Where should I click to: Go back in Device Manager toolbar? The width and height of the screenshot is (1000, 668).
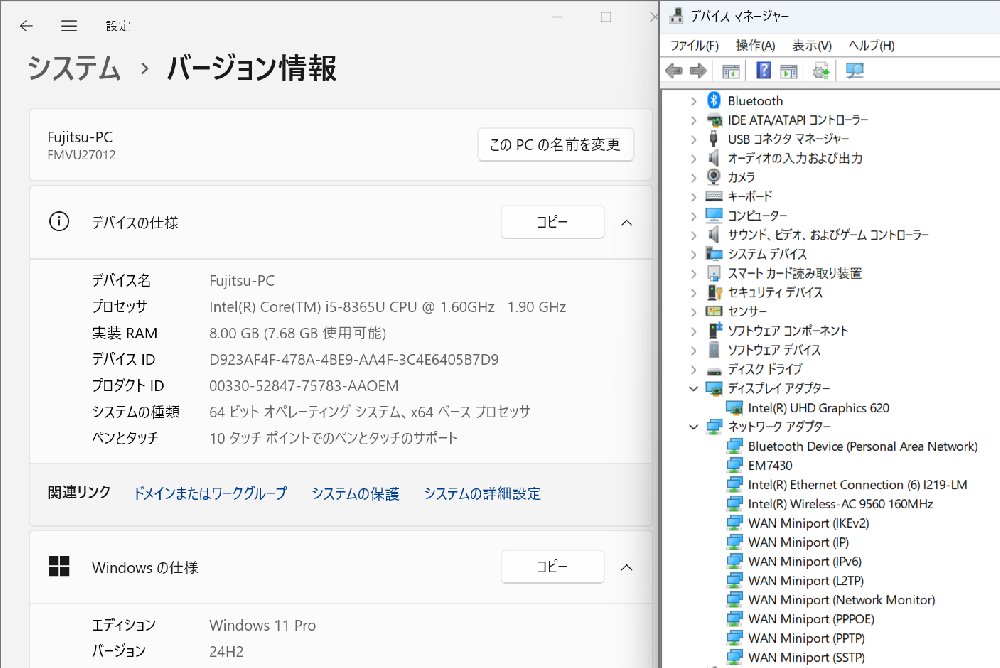click(674, 71)
